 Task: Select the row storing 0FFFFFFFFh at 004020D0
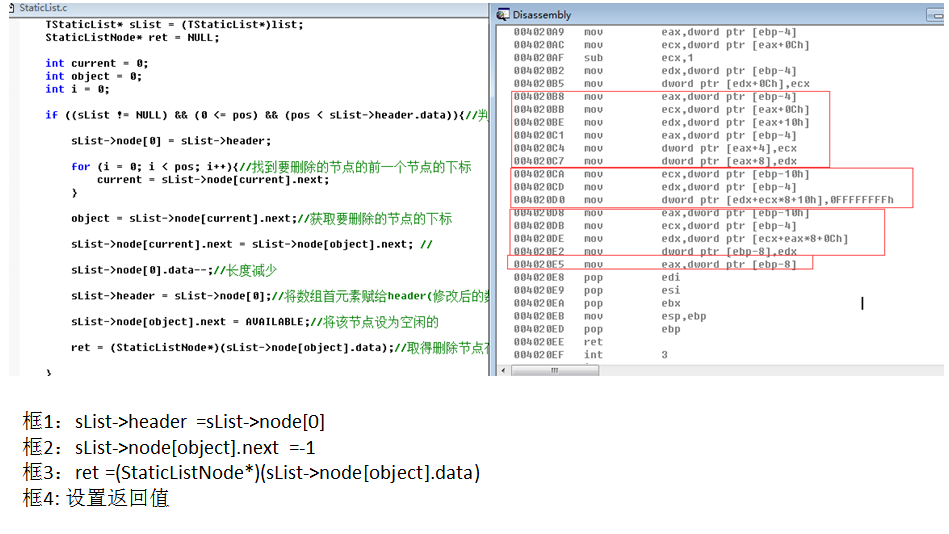703,200
